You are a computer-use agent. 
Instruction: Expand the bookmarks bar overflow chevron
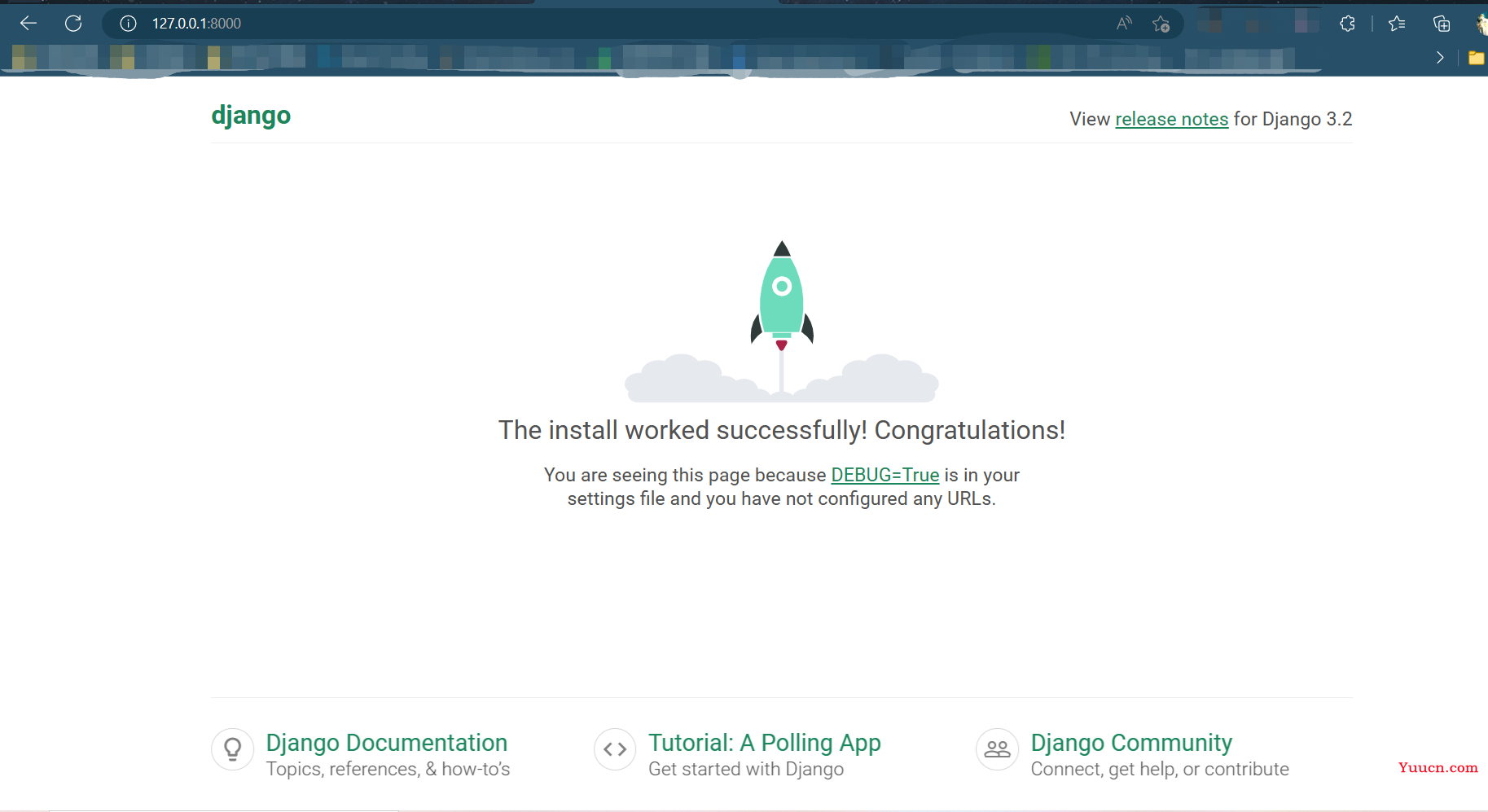pos(1440,57)
